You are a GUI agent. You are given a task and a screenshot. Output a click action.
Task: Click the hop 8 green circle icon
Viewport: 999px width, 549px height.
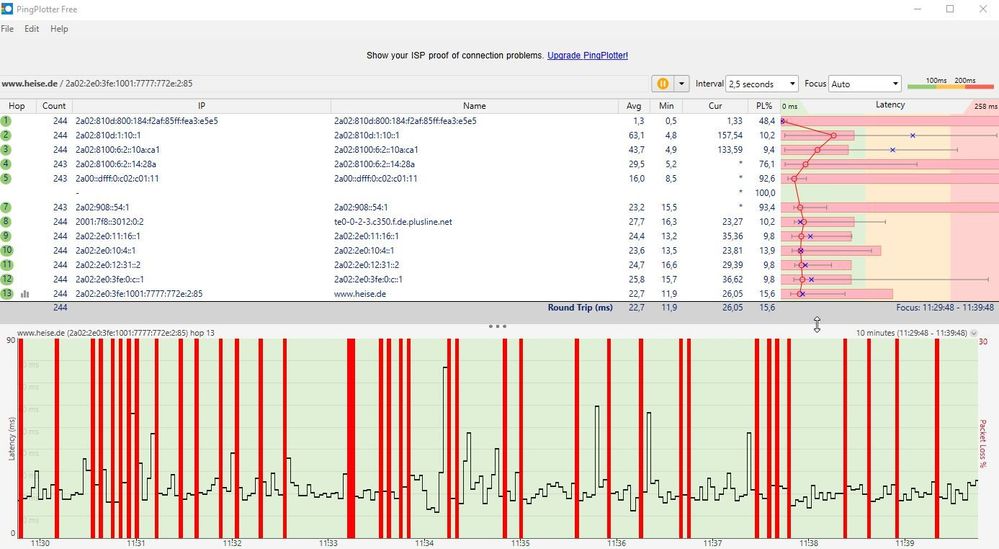coord(6,222)
